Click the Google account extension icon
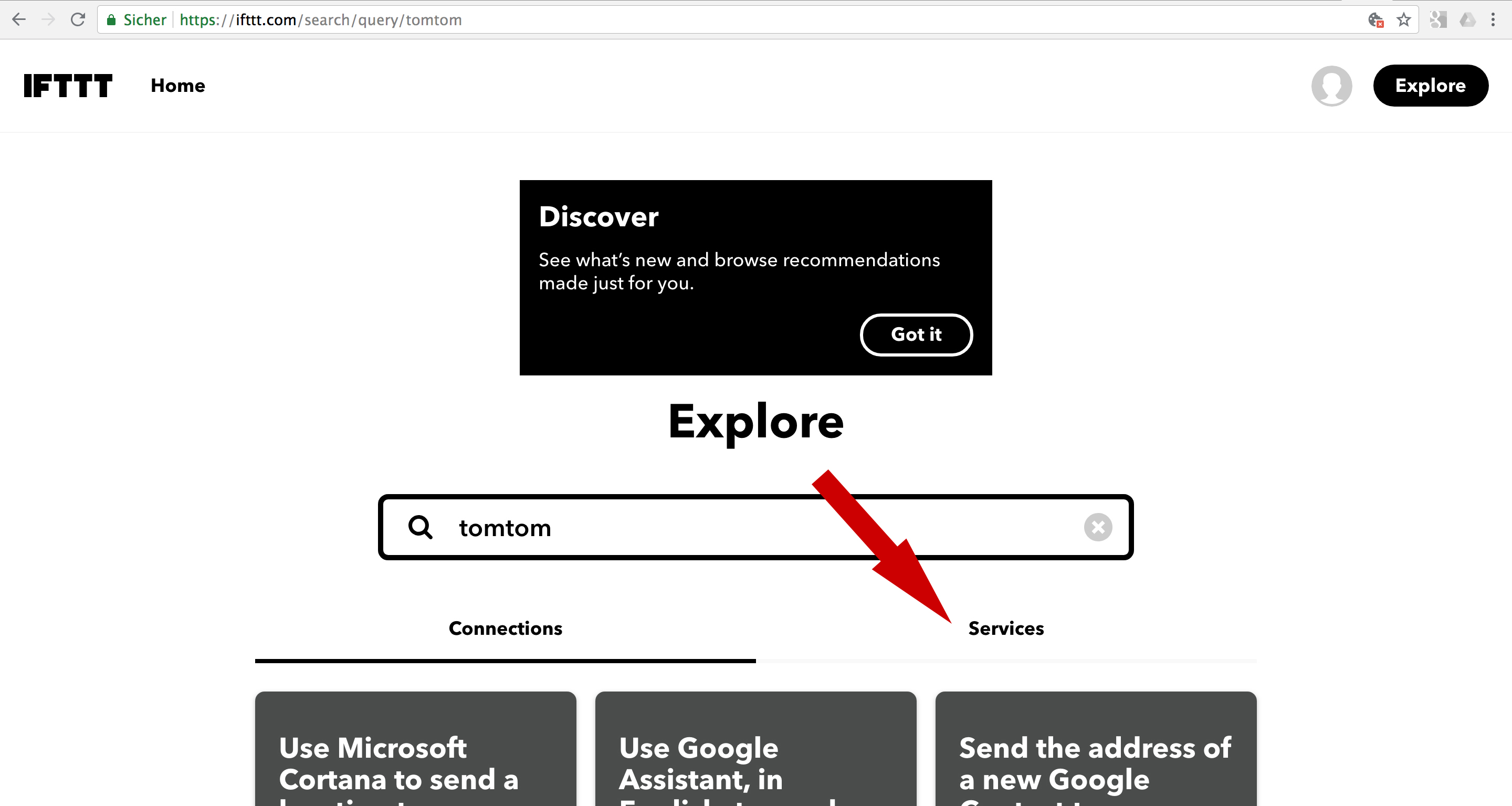The image size is (1512, 806). (x=1438, y=20)
